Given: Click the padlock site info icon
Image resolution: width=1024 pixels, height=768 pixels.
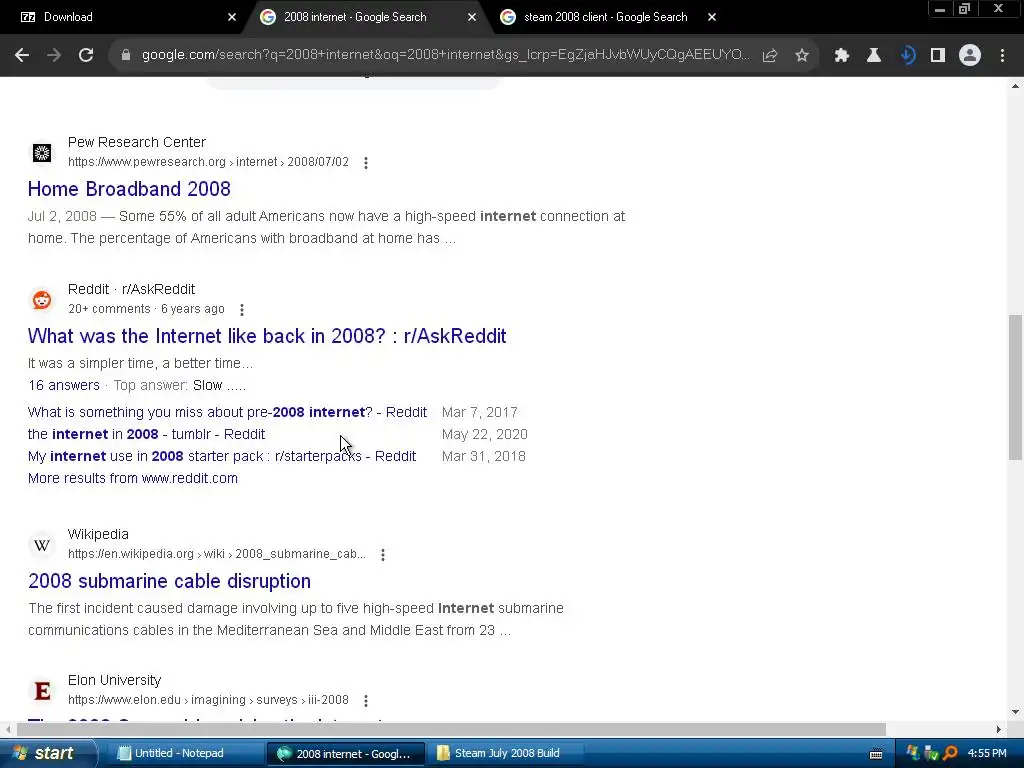Looking at the screenshot, I should (x=126, y=56).
